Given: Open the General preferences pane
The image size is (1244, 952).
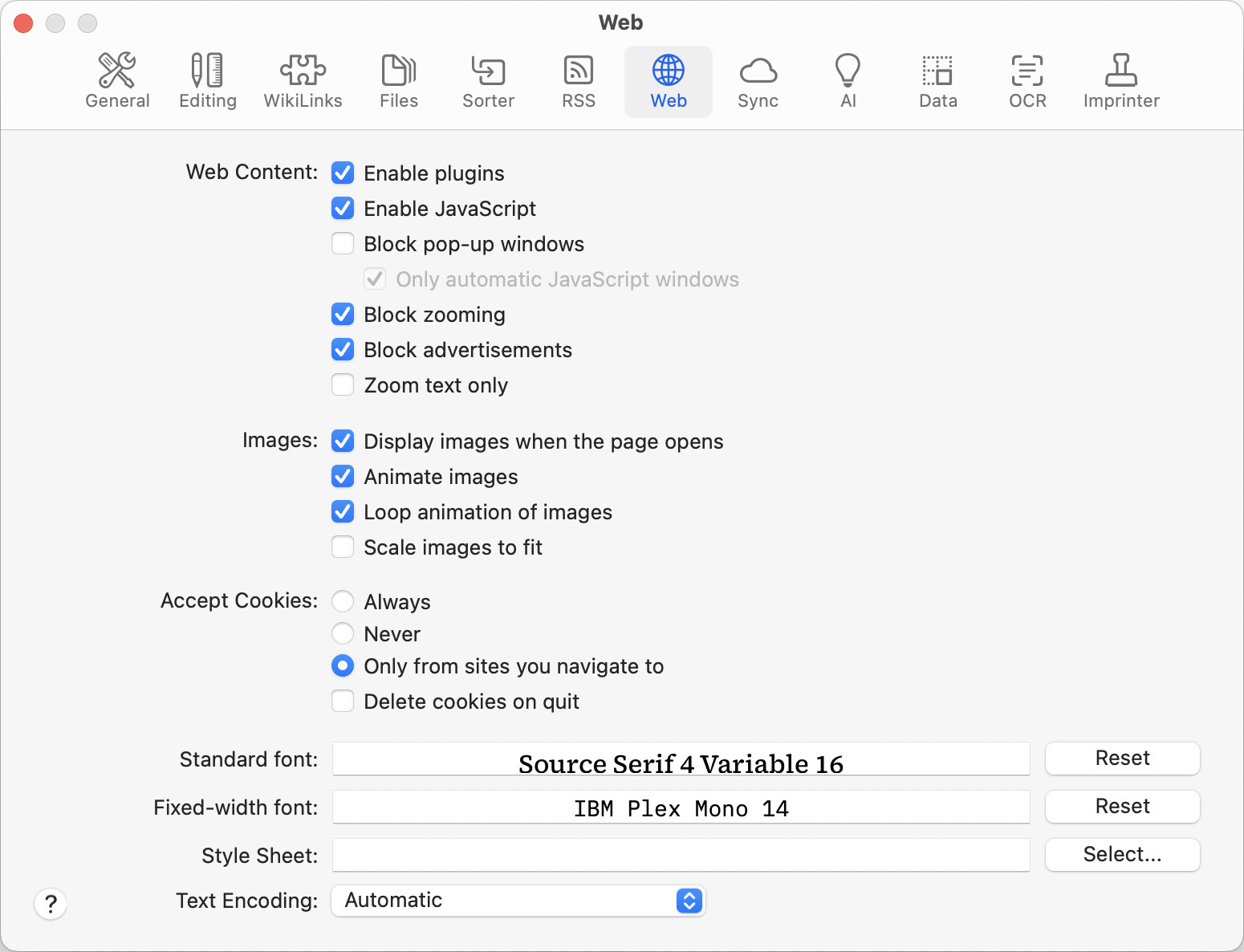Looking at the screenshot, I should 117,81.
